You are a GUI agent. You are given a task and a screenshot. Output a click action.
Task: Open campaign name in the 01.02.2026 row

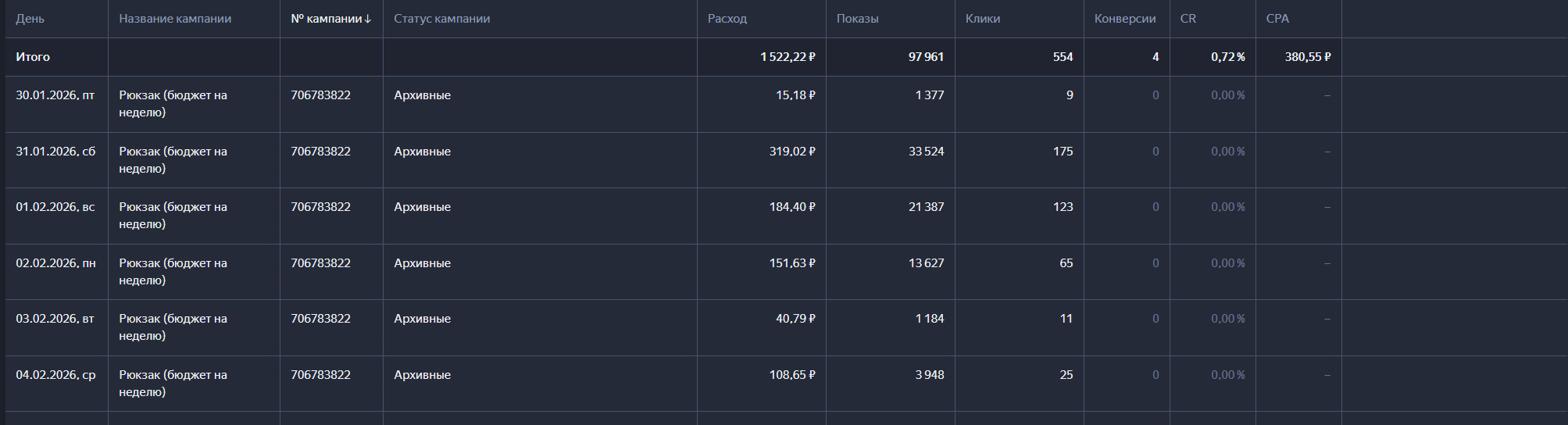pos(173,216)
